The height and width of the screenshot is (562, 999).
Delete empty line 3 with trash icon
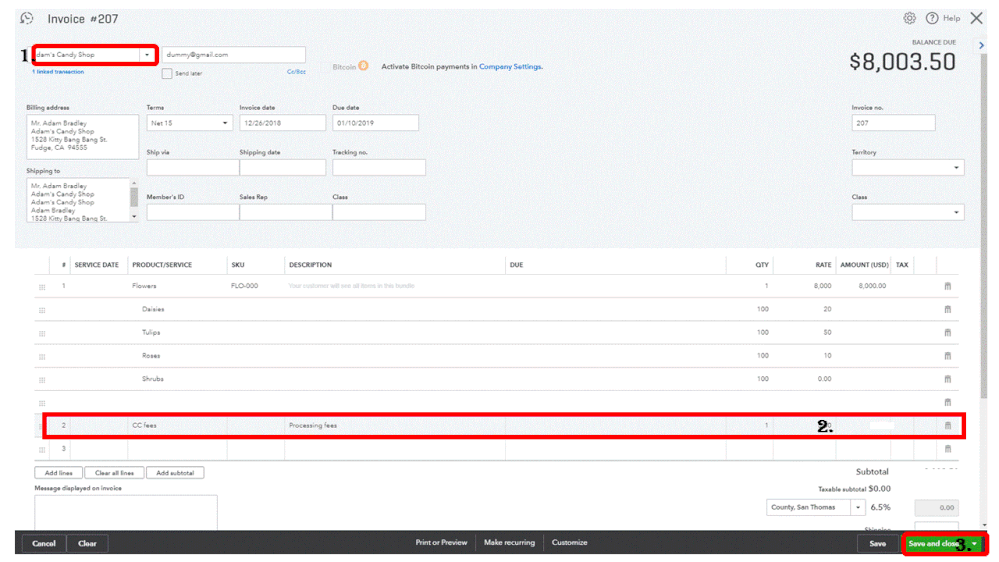947,449
